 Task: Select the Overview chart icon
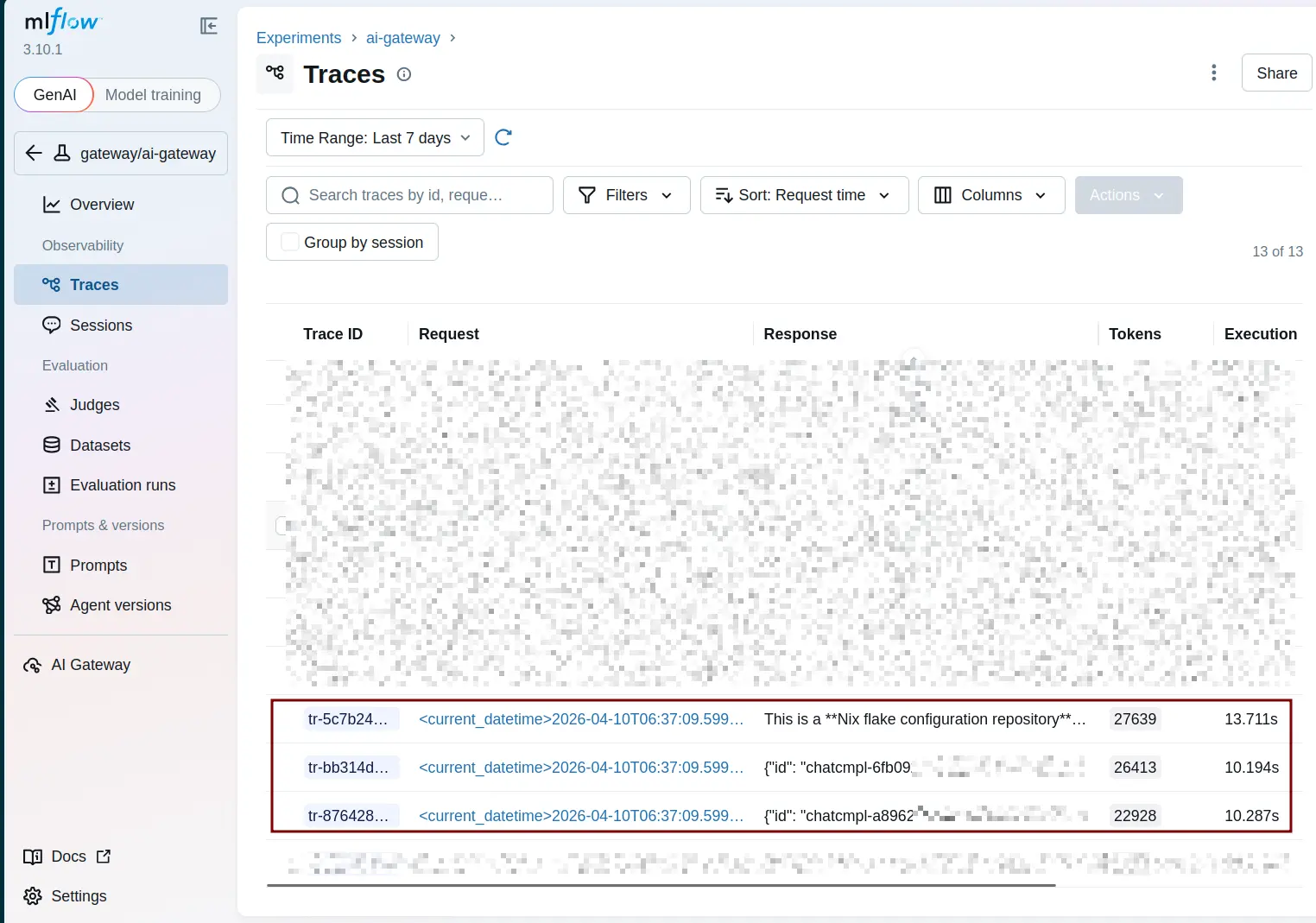(51, 205)
